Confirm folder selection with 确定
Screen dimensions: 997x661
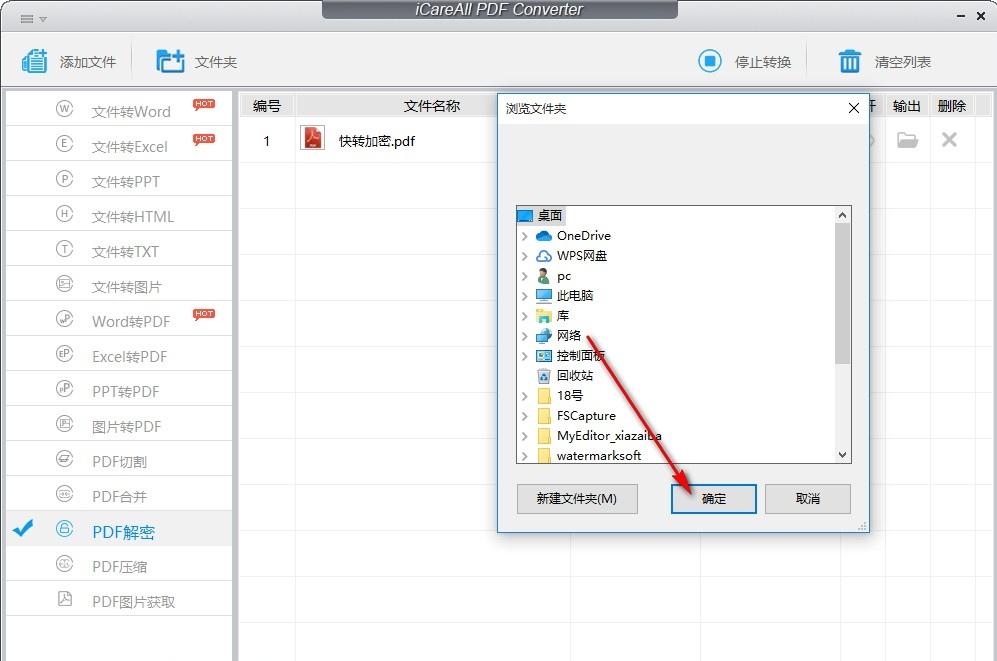coord(713,499)
